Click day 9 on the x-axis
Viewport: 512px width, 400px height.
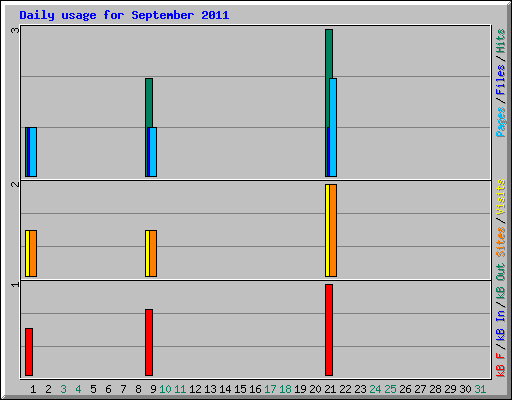point(153,389)
